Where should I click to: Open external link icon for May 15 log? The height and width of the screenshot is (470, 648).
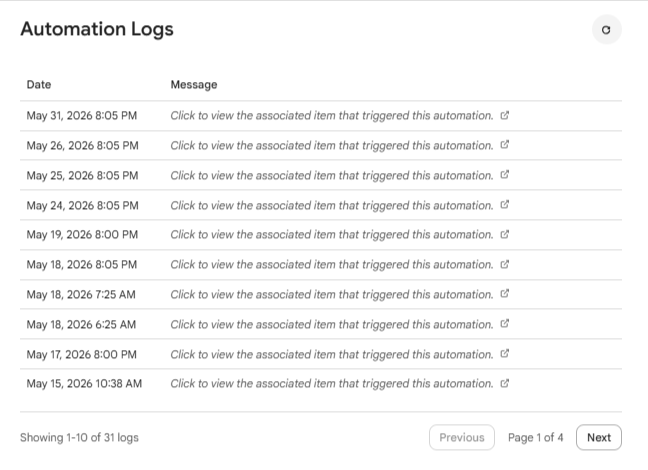(505, 384)
